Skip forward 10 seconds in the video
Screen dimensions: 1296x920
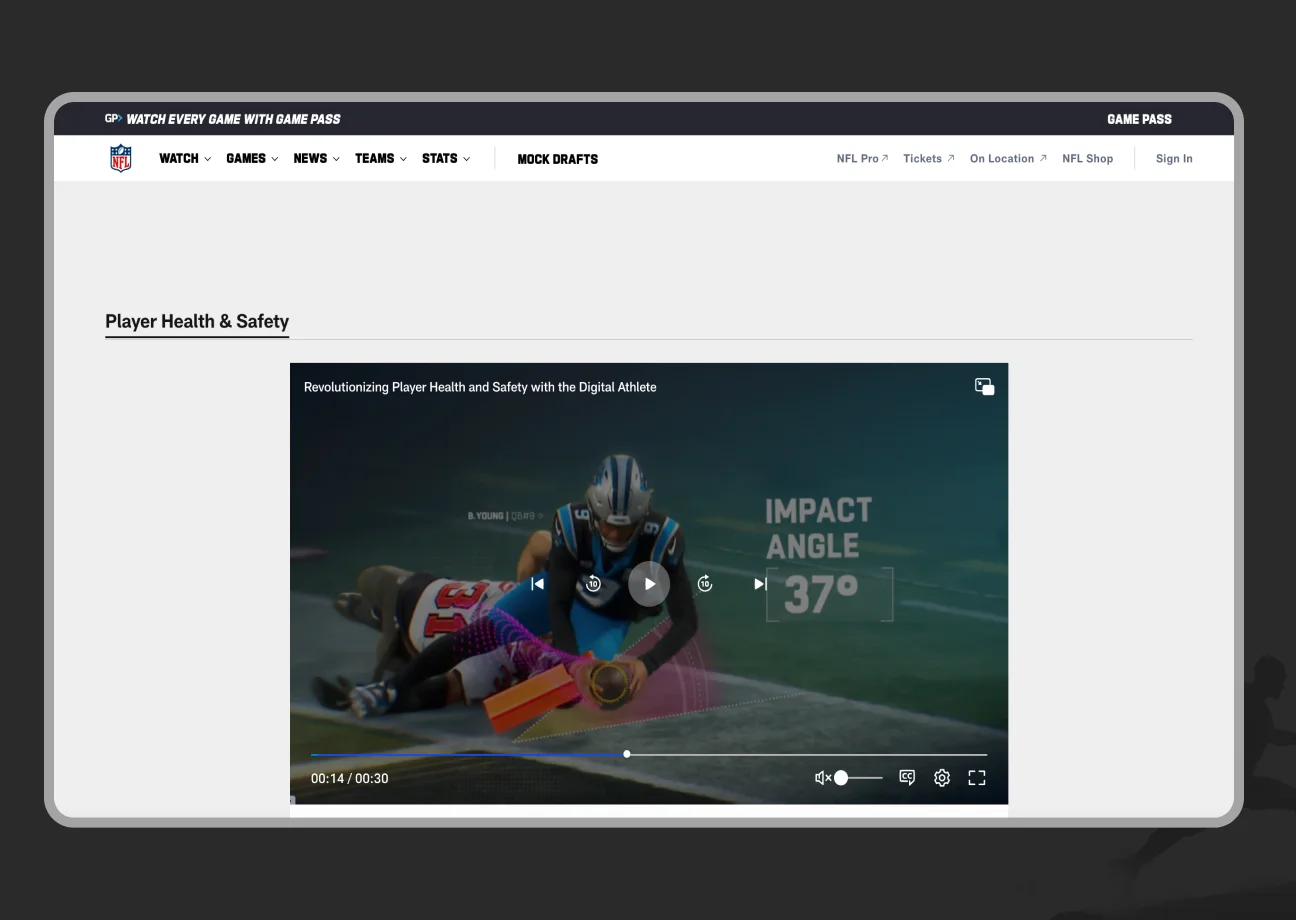pyautogui.click(x=705, y=584)
